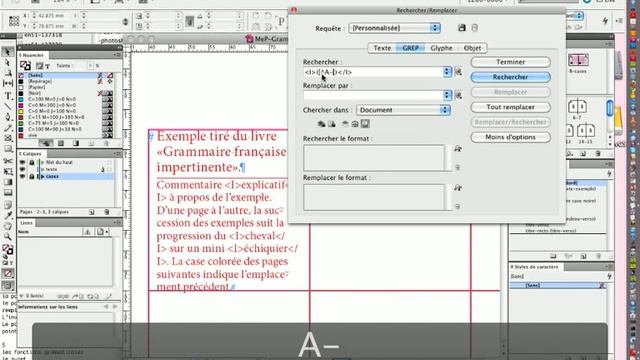Toggle include locked stories search option
The height and width of the screenshot is (360, 640).
click(x=331, y=124)
